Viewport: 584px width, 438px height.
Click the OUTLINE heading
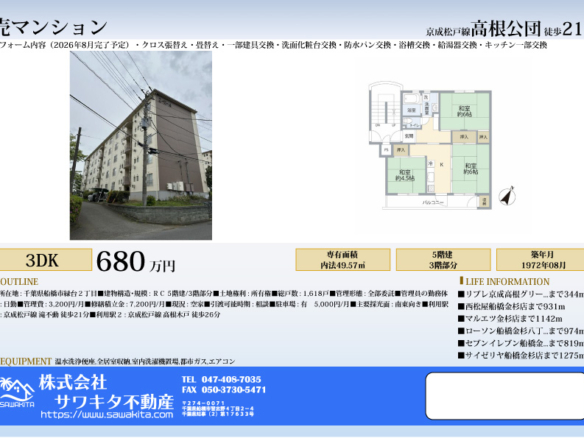tap(19, 282)
